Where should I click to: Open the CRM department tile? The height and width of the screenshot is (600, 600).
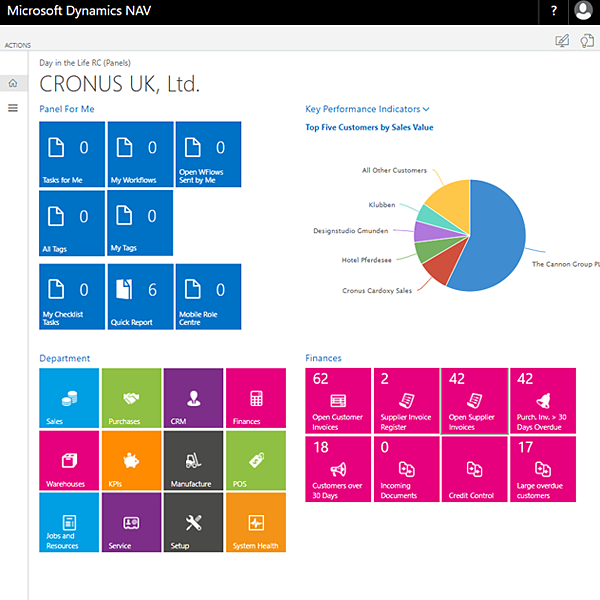click(194, 398)
